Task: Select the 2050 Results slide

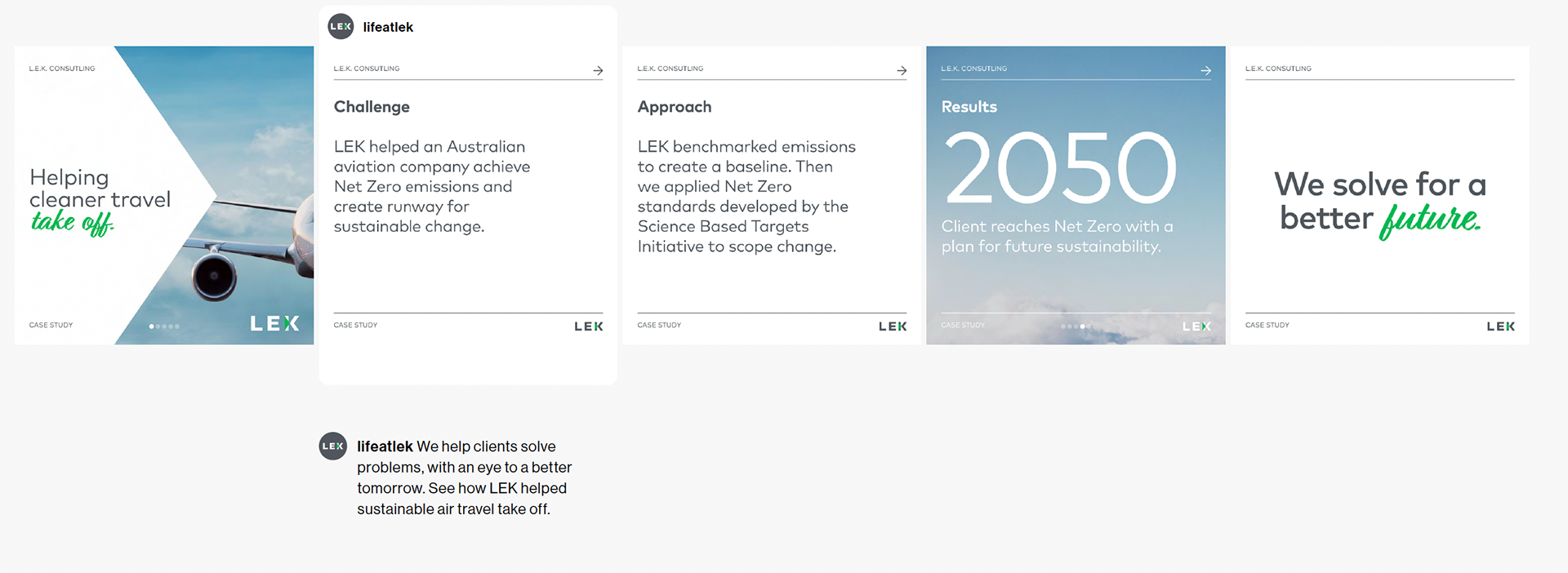Action: click(x=1076, y=195)
